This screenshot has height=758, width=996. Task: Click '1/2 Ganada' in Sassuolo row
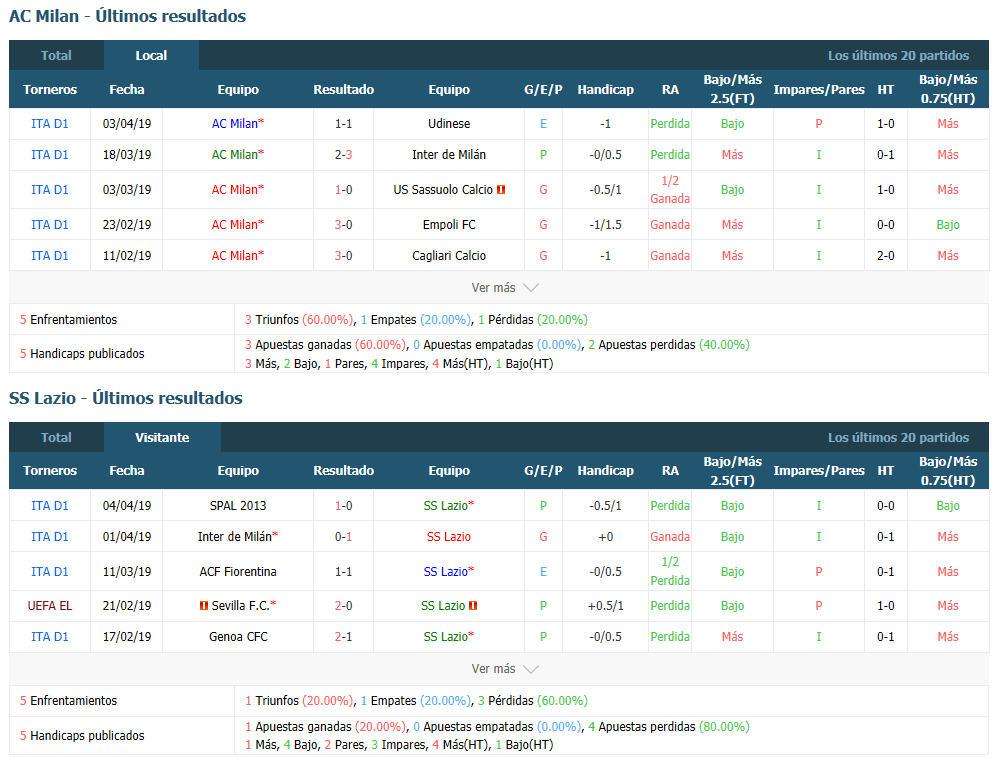670,189
